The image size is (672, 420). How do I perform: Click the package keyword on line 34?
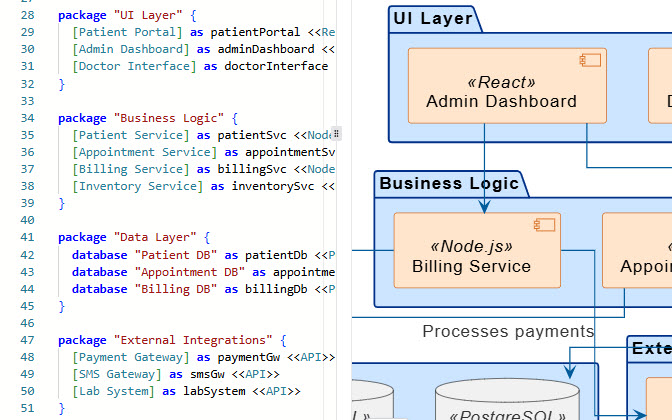pos(82,118)
